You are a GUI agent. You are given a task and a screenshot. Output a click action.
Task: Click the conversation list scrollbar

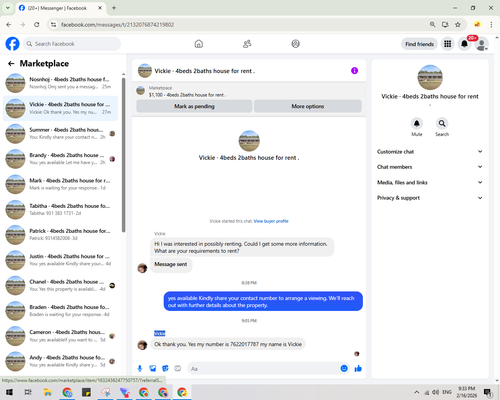click(x=124, y=155)
